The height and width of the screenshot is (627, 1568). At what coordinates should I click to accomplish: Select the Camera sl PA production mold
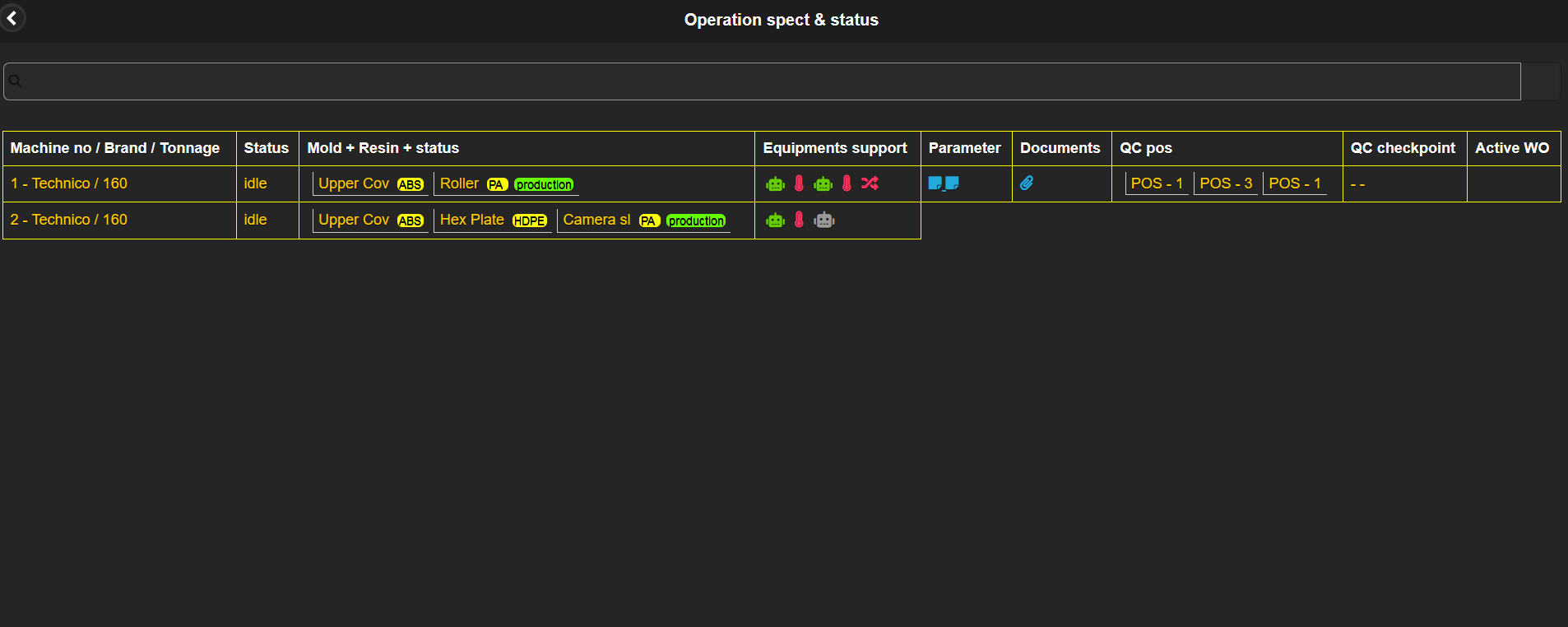tap(643, 220)
